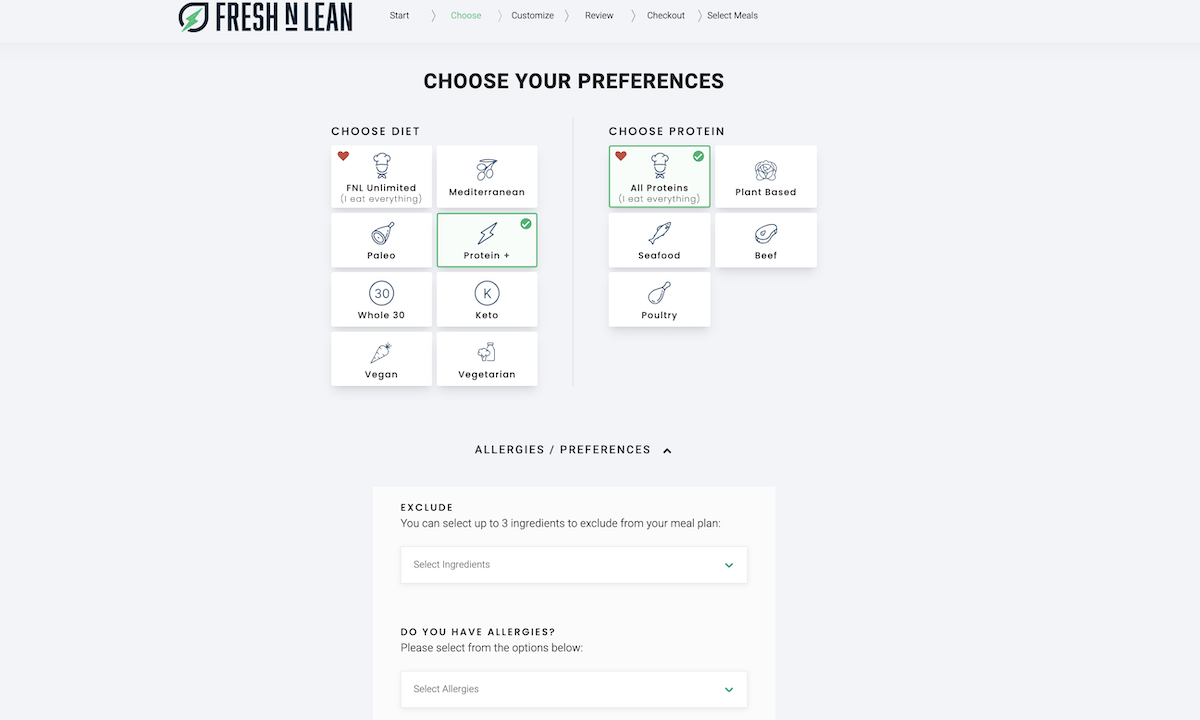The height and width of the screenshot is (720, 1200).
Task: Choose the Paleo diet meat icon
Action: (x=382, y=234)
